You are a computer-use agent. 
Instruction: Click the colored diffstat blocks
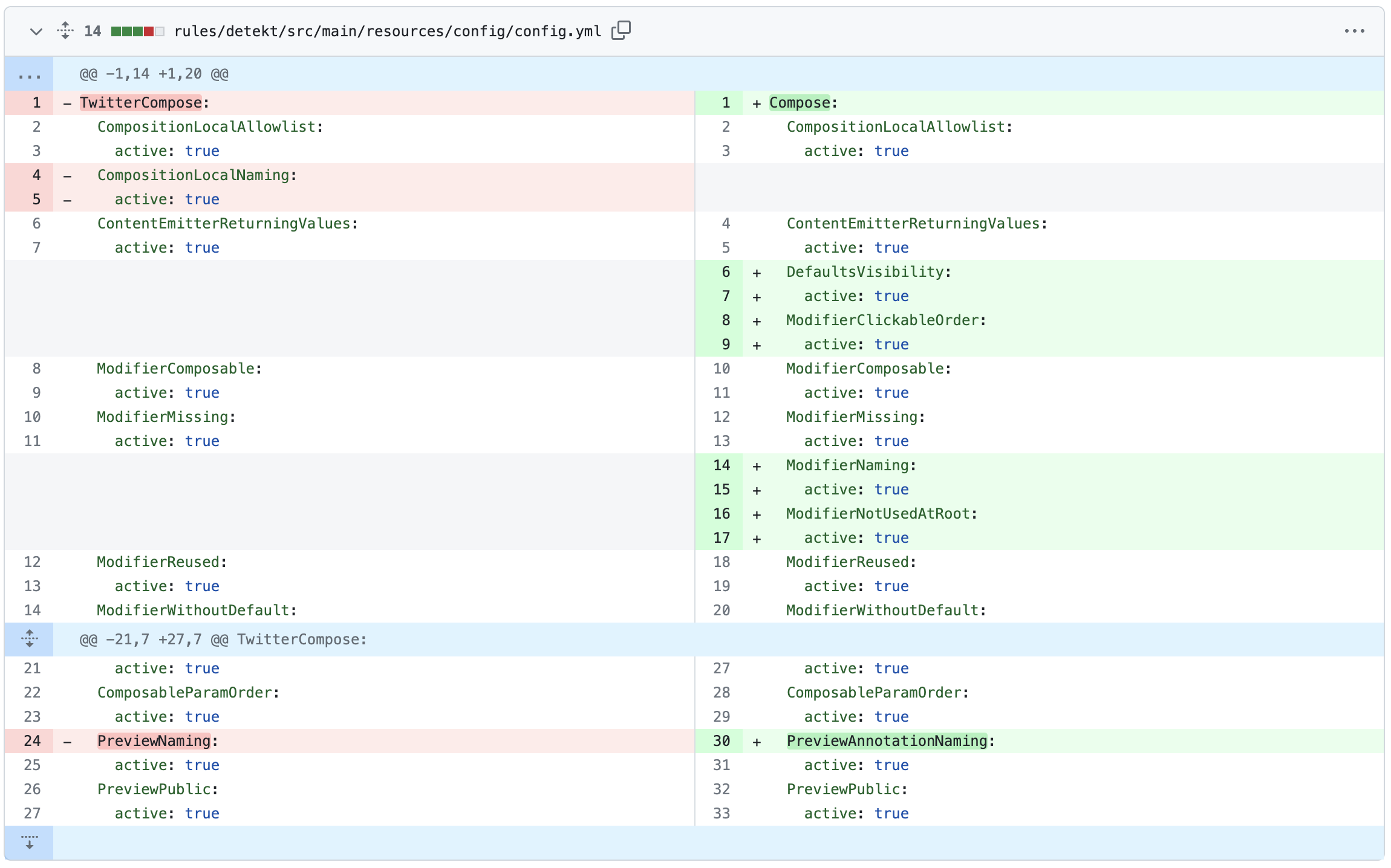pyautogui.click(x=136, y=30)
